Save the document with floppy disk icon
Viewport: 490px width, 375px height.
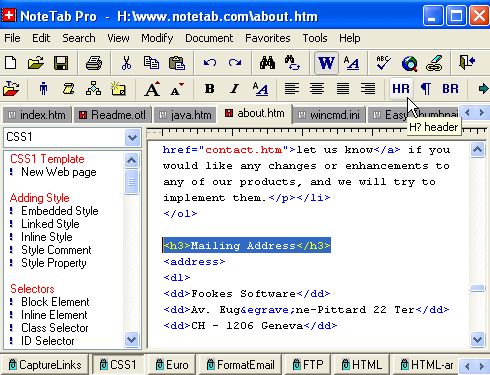click(61, 63)
